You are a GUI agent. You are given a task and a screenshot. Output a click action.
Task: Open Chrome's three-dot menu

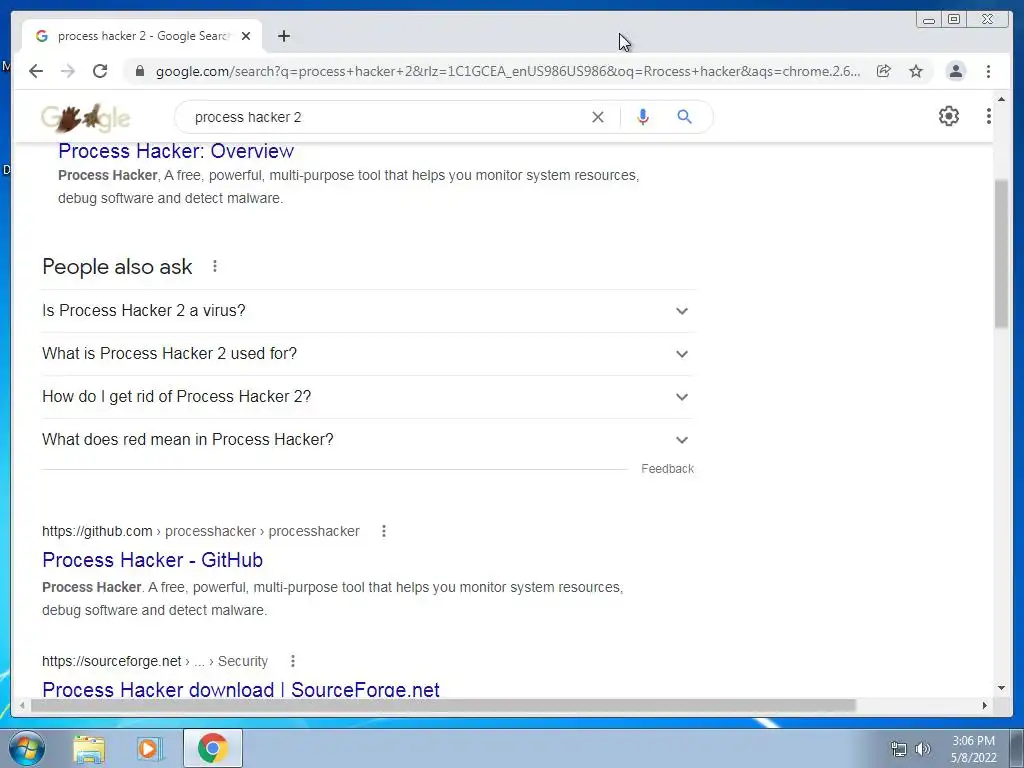[988, 71]
